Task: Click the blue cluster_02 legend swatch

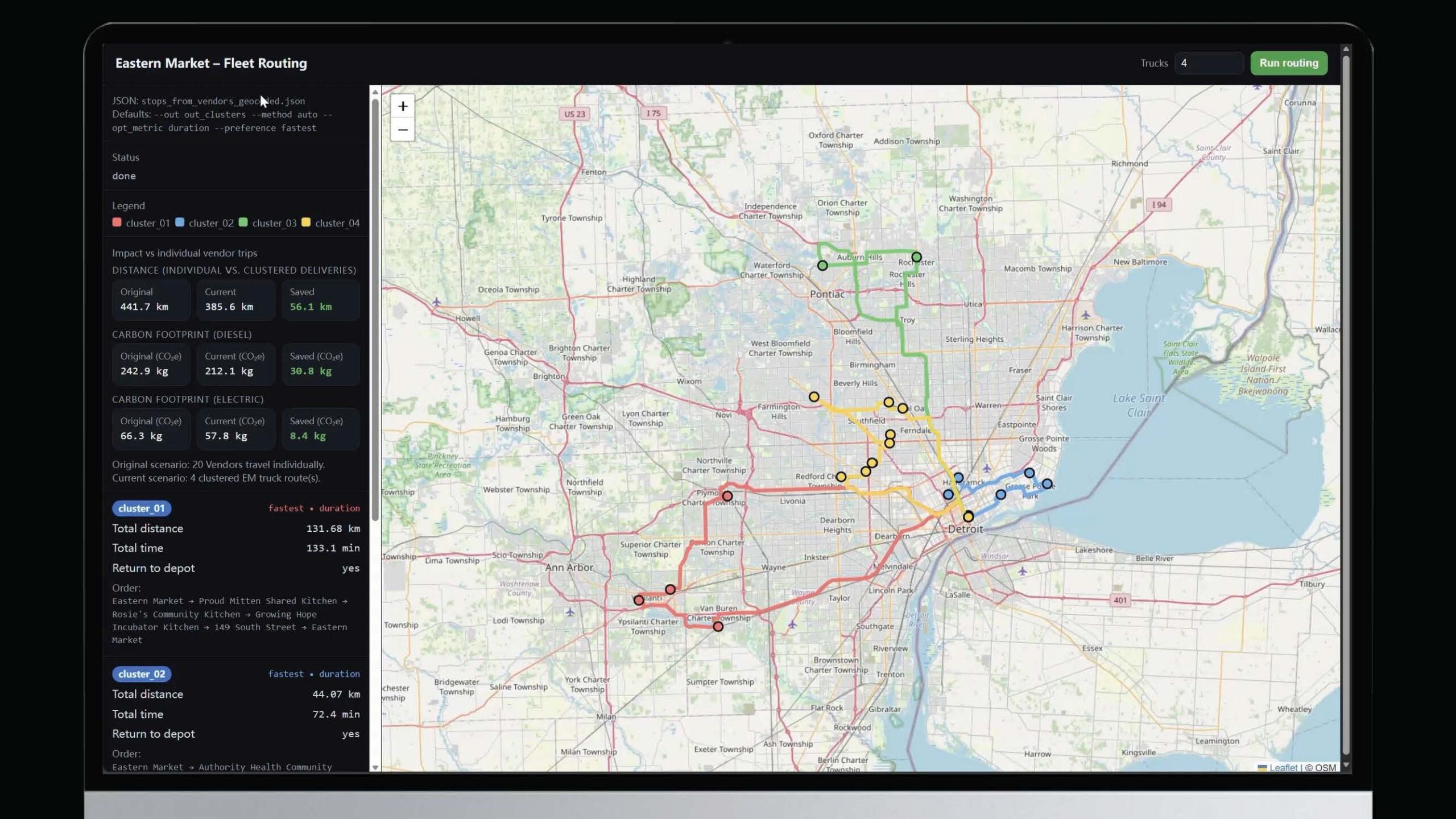Action: [x=180, y=222]
